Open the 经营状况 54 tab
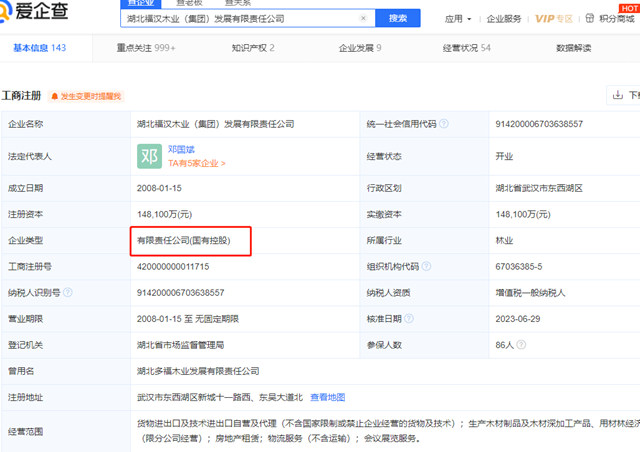Viewport: 640px width, 452px height. point(467,48)
